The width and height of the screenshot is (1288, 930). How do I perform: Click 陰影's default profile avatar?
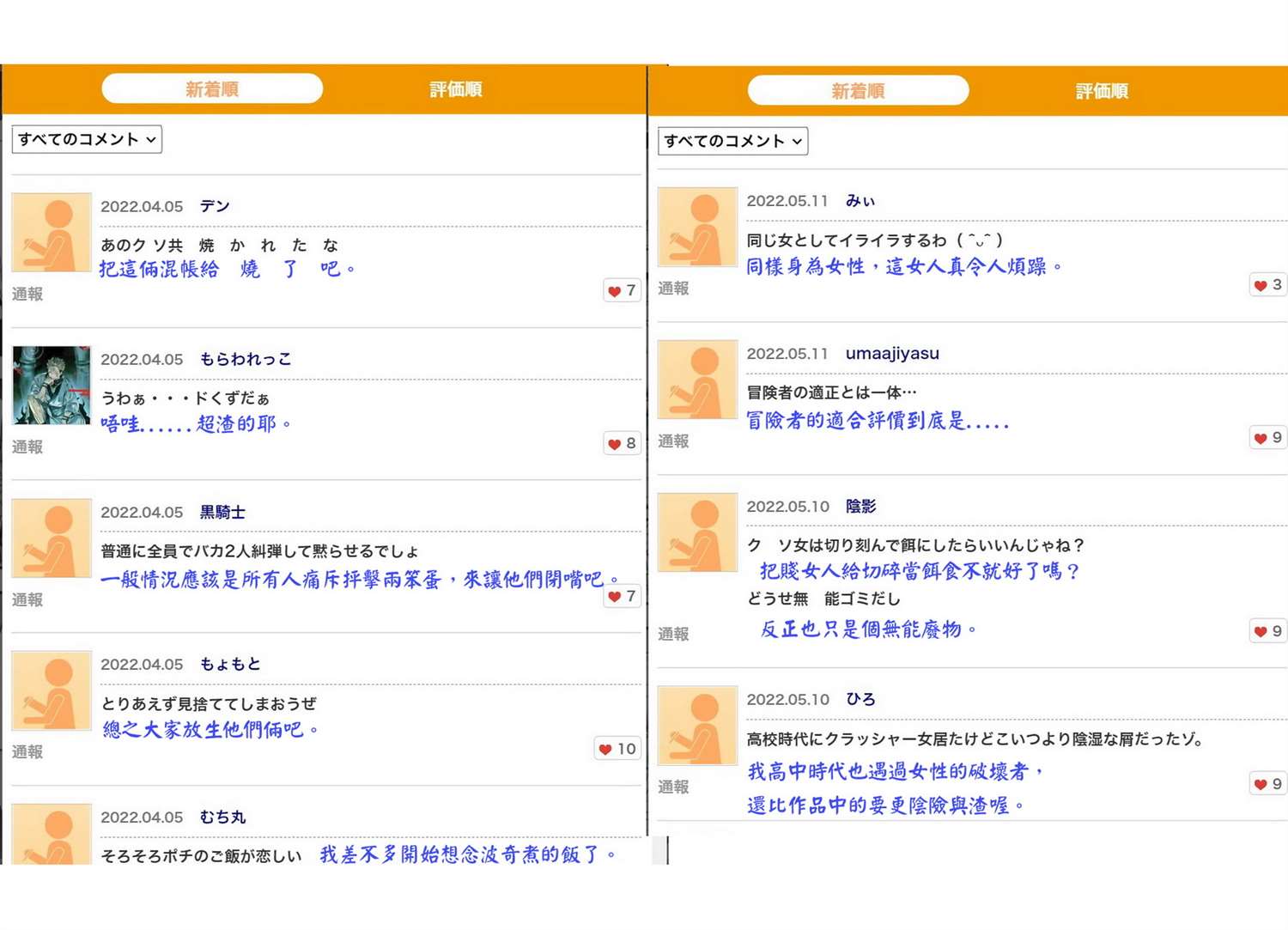697,532
